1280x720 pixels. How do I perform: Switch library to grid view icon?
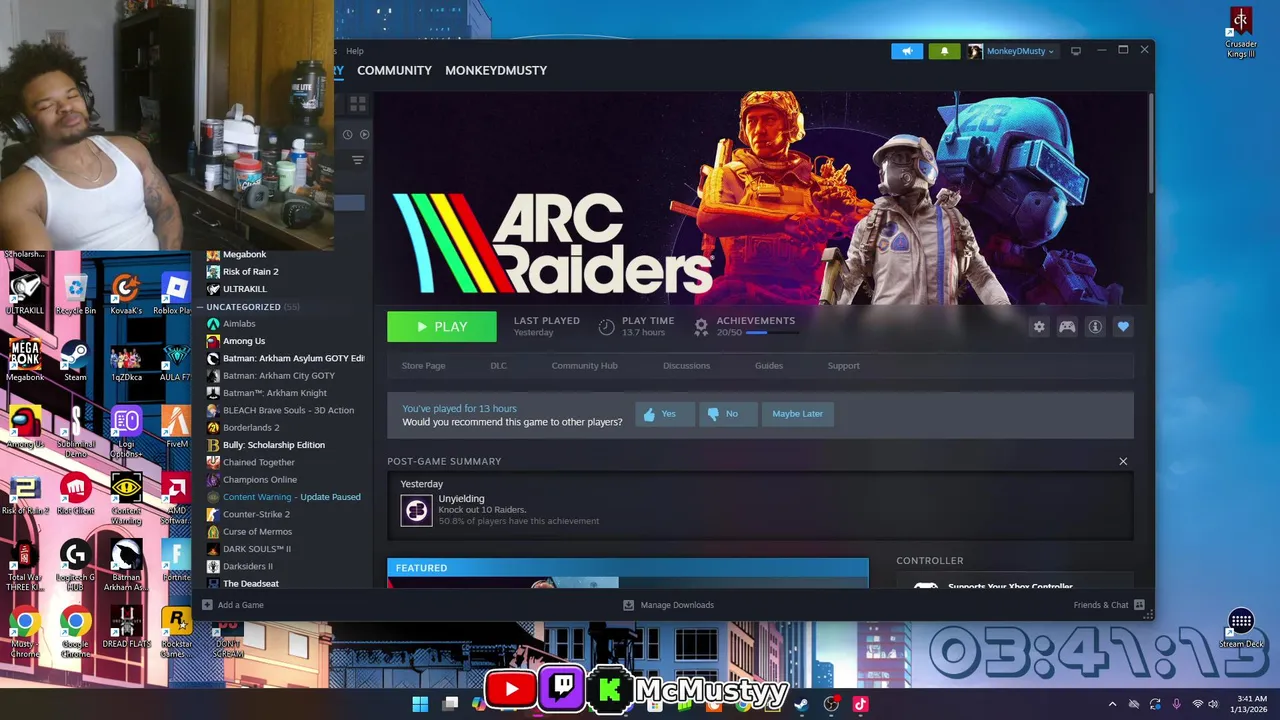pyautogui.click(x=357, y=103)
